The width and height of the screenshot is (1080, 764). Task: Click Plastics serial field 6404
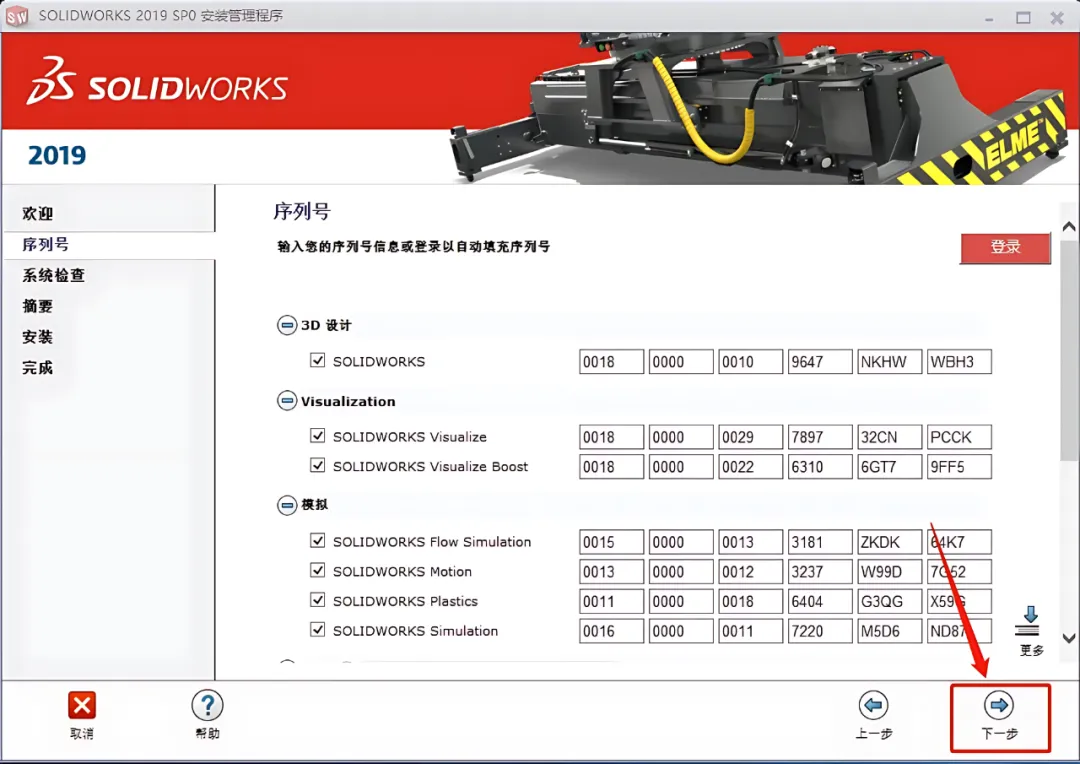[x=820, y=601]
